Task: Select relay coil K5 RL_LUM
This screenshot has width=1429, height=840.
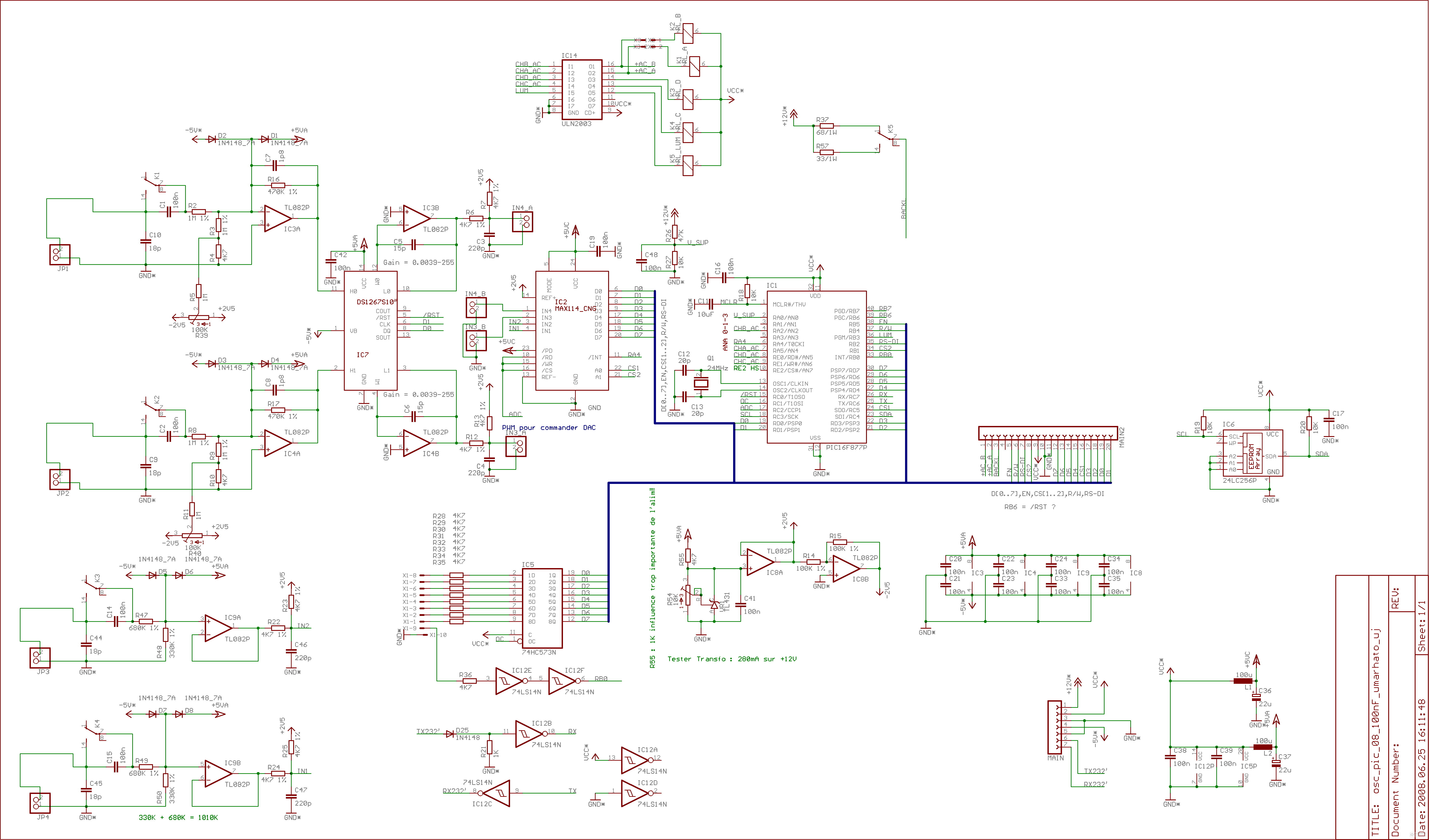Action: click(x=688, y=165)
